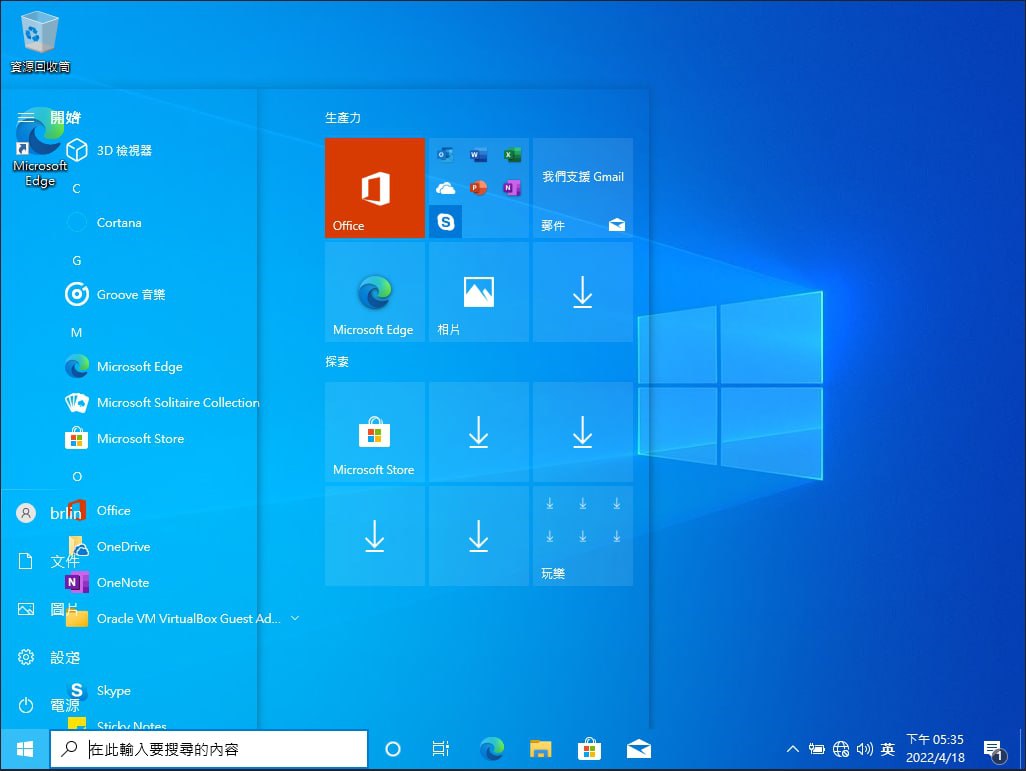Click the Cortana circle on taskbar
Screen dimensions: 1026x771
tap(393, 749)
